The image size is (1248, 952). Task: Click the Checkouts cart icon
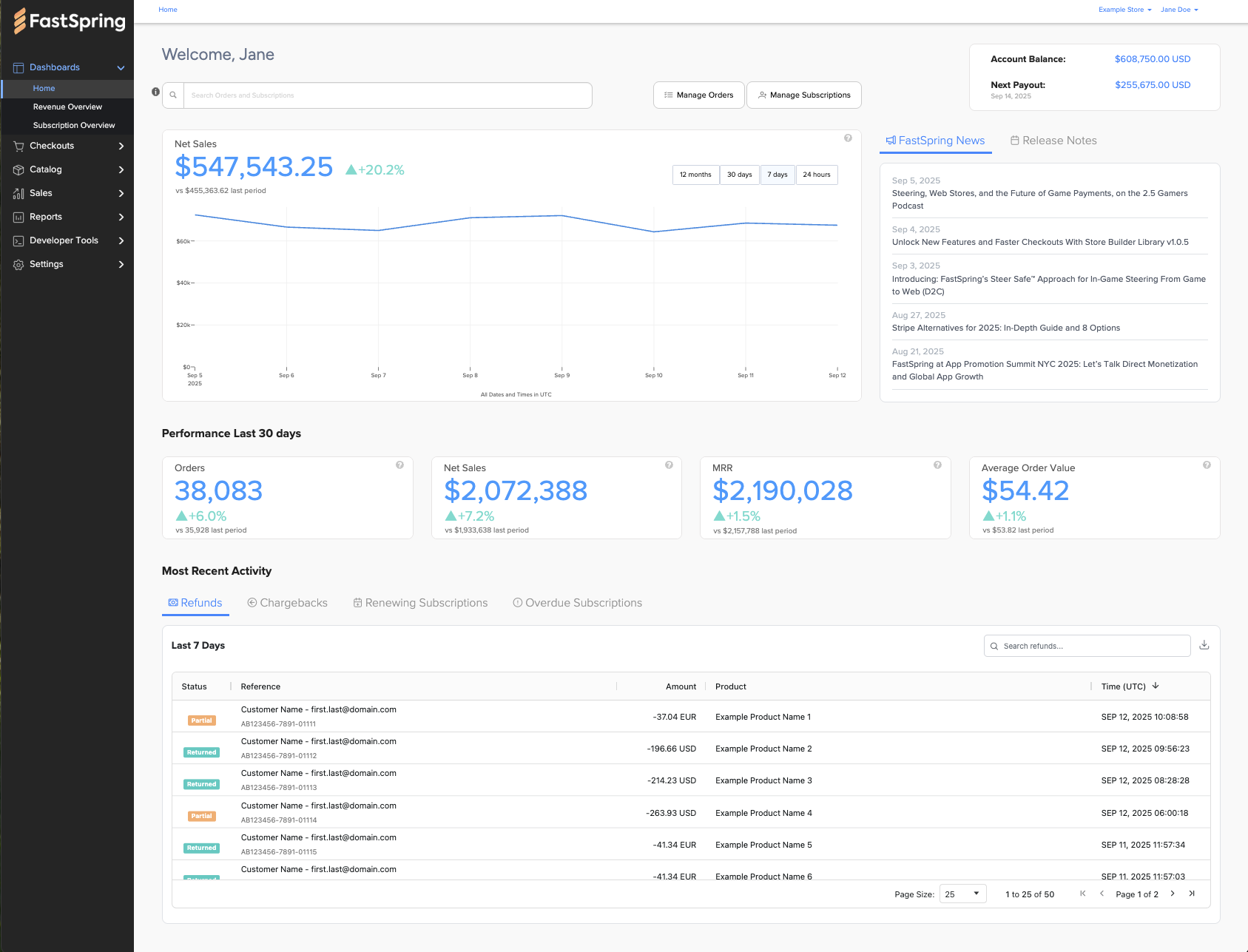(18, 146)
